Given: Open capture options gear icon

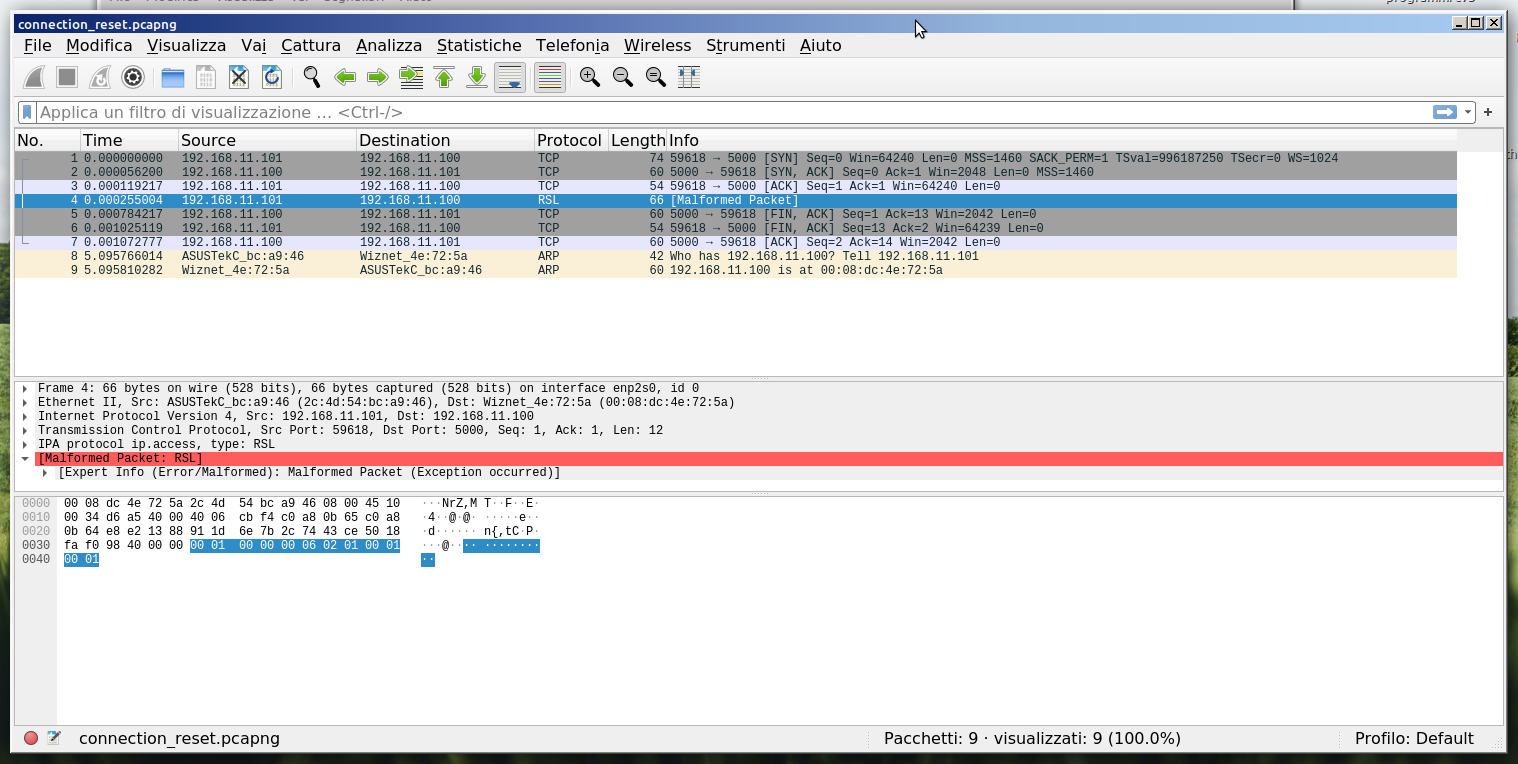Looking at the screenshot, I should [x=133, y=77].
